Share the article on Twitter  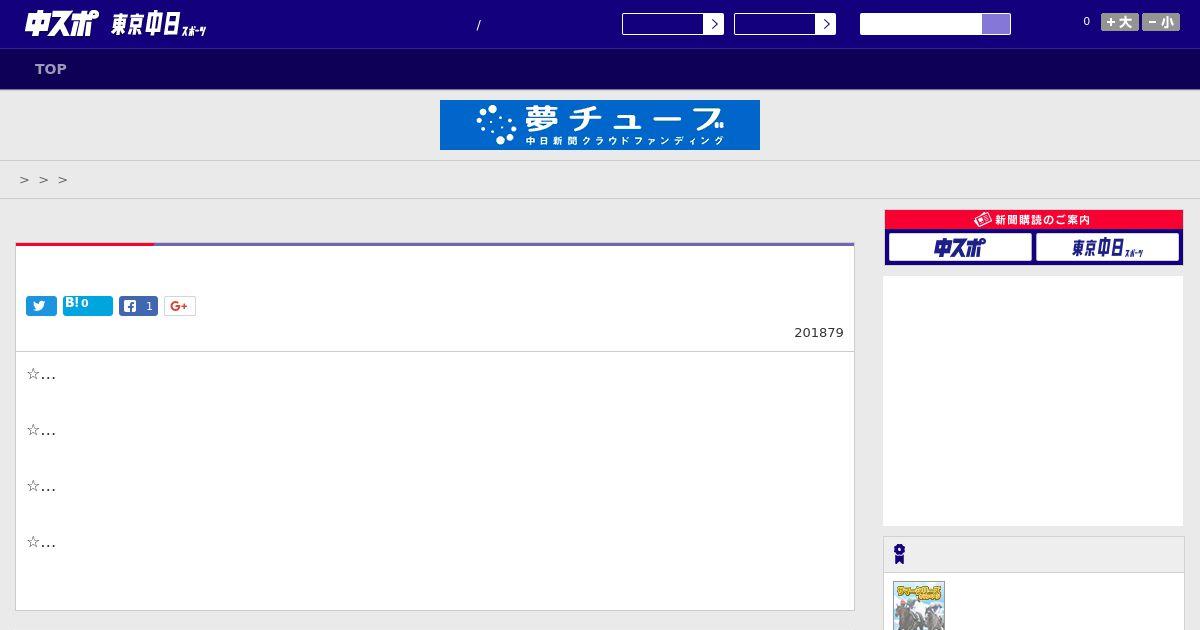pyautogui.click(x=41, y=306)
